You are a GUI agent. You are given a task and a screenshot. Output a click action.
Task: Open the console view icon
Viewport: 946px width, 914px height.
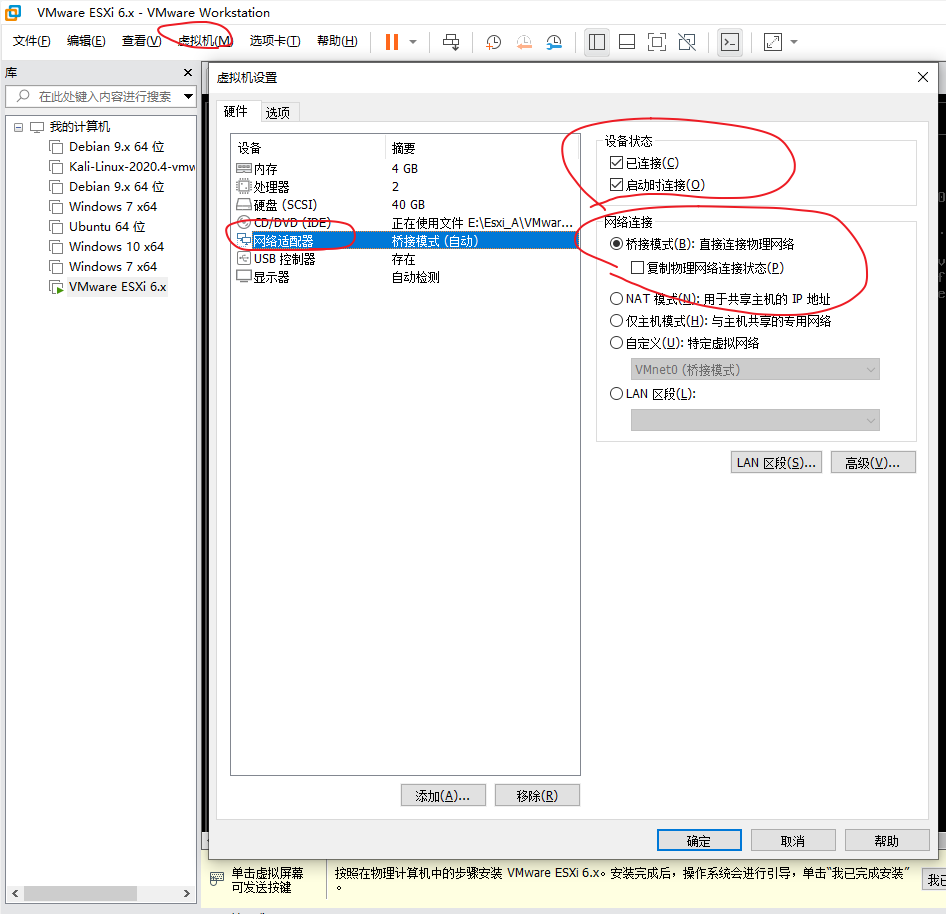tap(730, 42)
